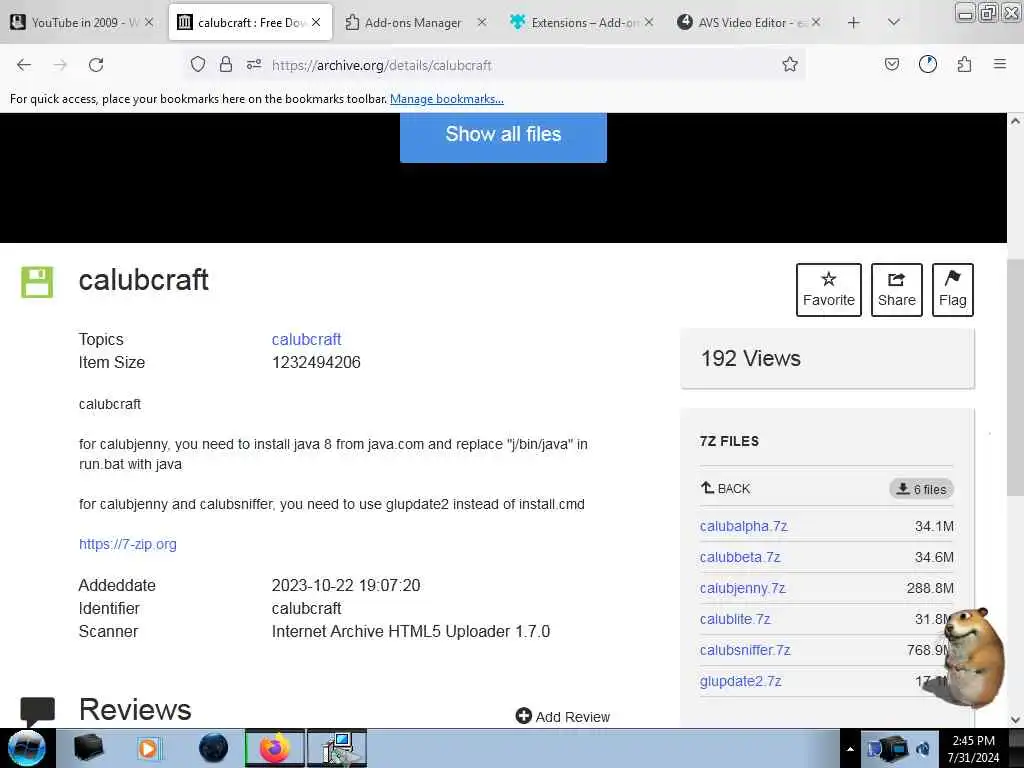Viewport: 1024px width, 768px height.
Task: Open the installer computer taskbar icon
Action: [x=337, y=748]
